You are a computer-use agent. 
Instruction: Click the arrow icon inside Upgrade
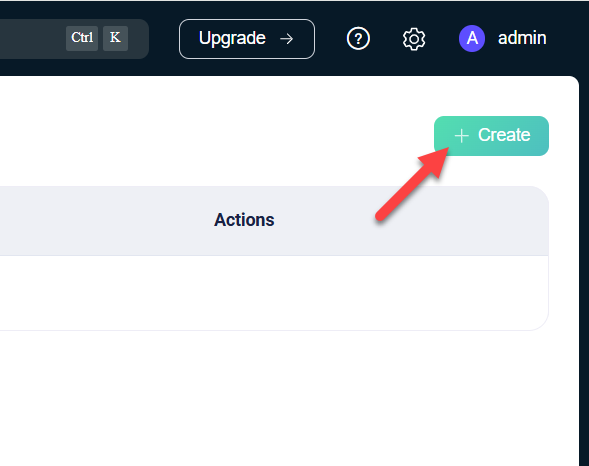(287, 39)
